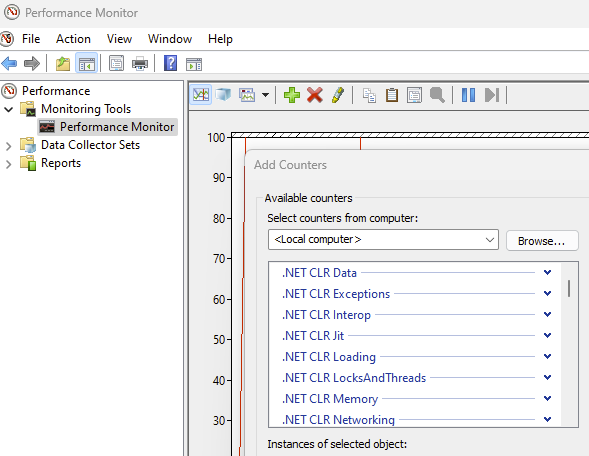This screenshot has width=589, height=456.
Task: Open the Action menu
Action: 73,39
